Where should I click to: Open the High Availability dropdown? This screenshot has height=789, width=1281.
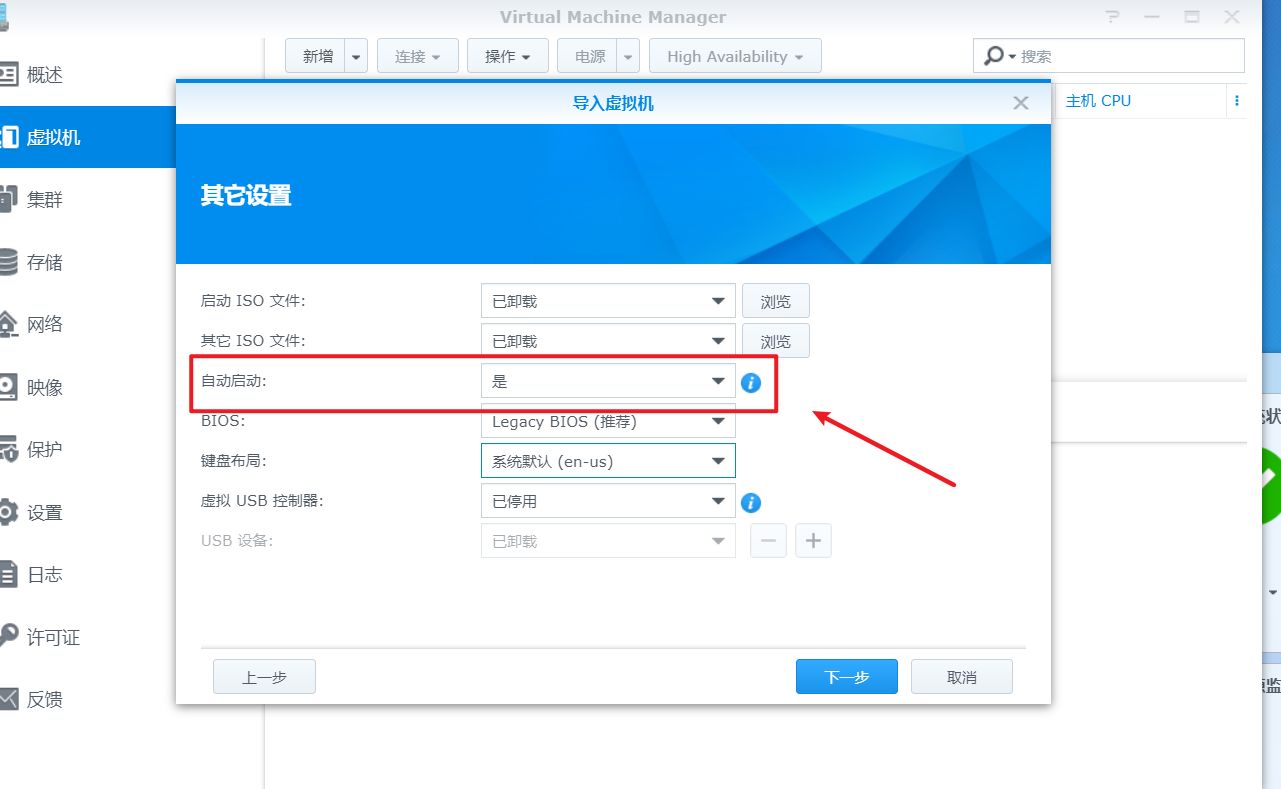pyautogui.click(x=735, y=56)
